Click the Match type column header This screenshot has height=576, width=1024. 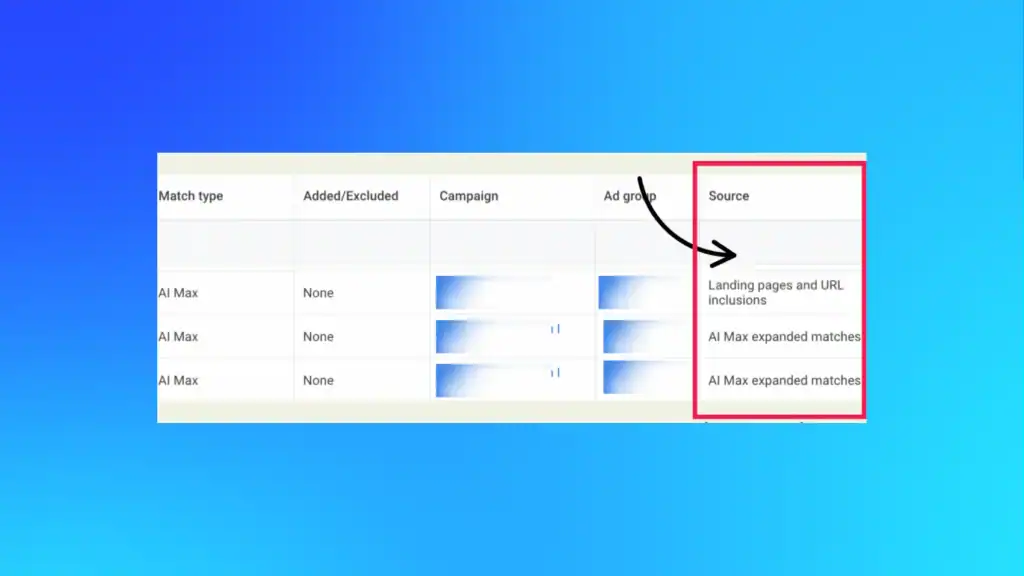(191, 196)
